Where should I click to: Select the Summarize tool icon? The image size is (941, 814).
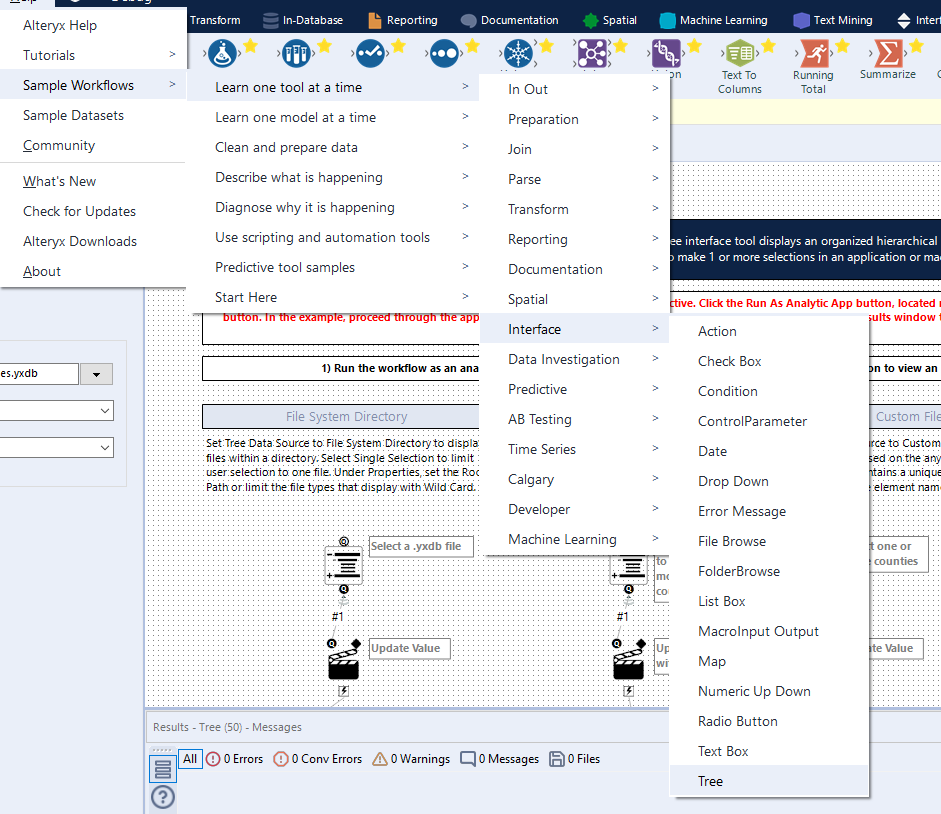click(888, 53)
